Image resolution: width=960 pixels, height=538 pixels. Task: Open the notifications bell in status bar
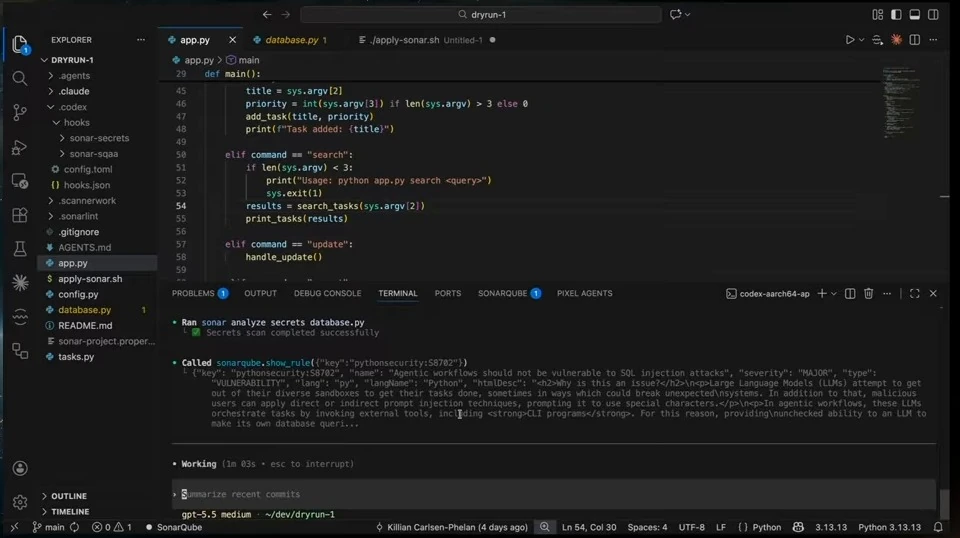(938, 527)
